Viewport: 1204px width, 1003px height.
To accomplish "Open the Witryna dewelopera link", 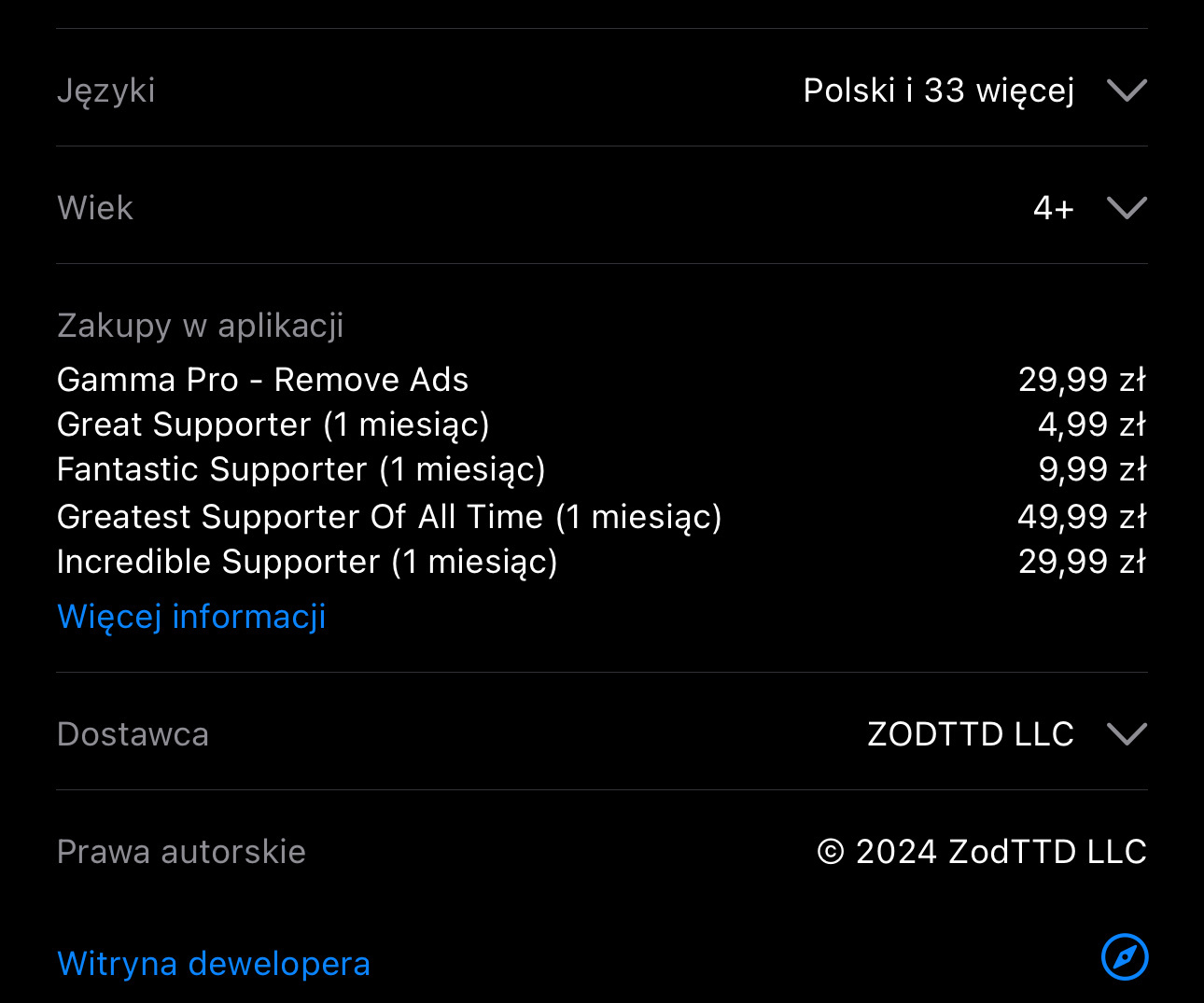I will tap(214, 964).
